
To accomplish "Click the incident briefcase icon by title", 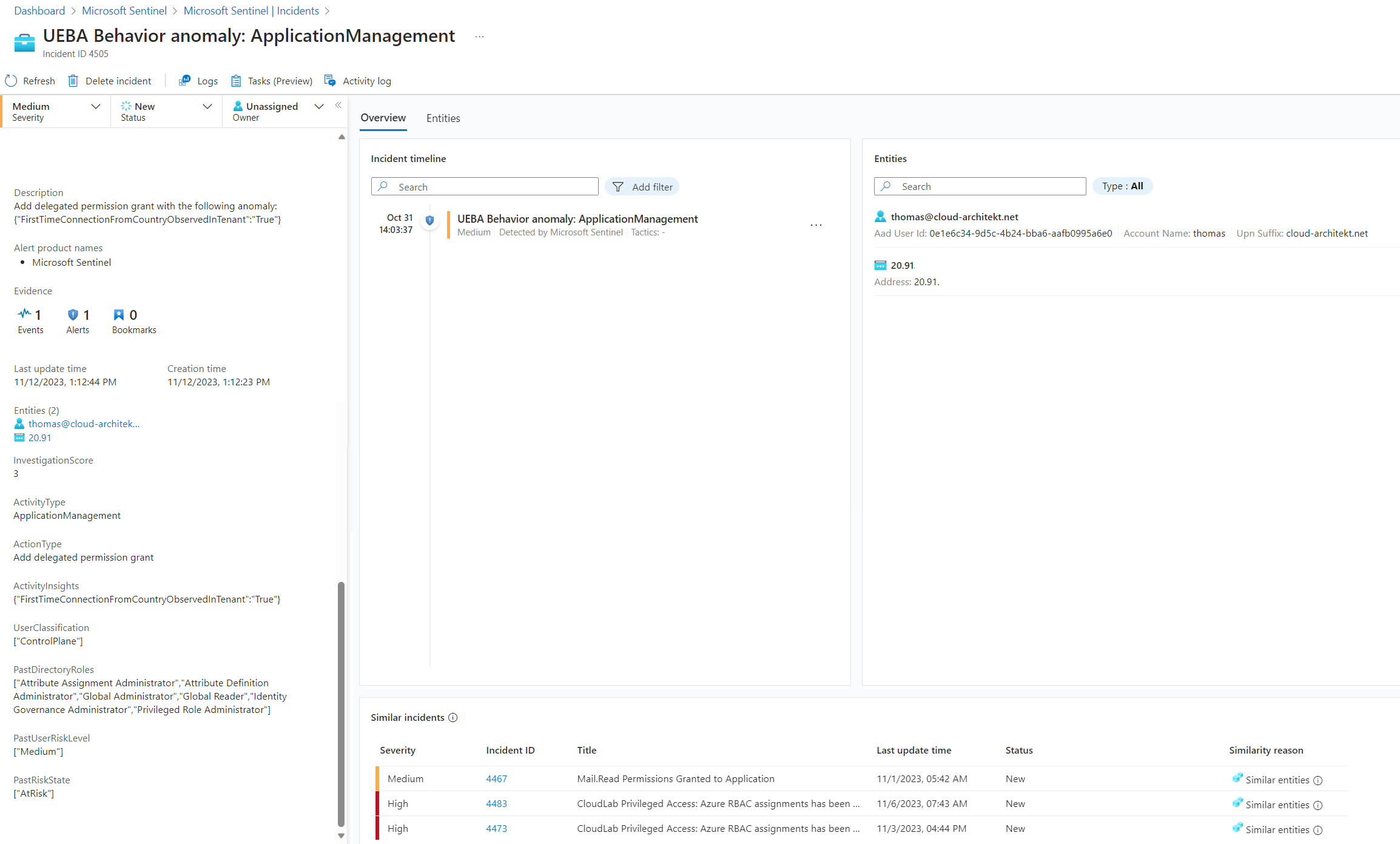I will 24,42.
